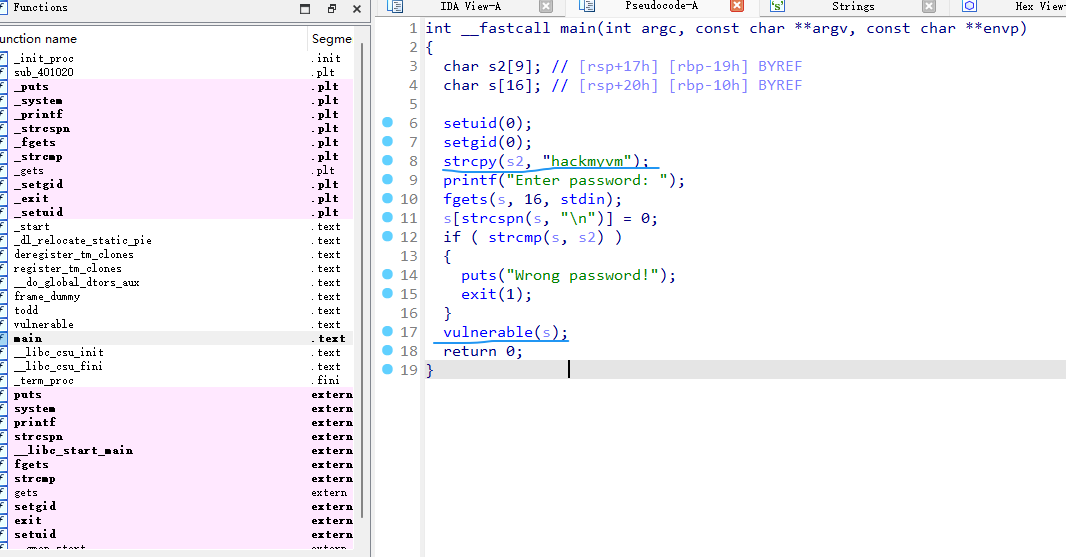Select the frame_dummy function
This screenshot has width=1066, height=557.
tap(177, 297)
